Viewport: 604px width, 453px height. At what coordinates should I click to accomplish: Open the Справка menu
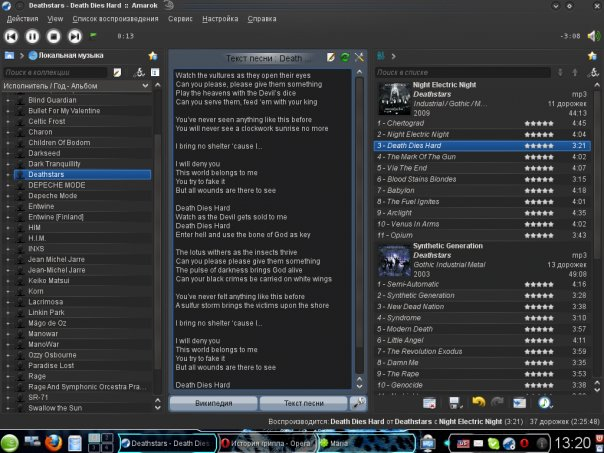tap(262, 18)
